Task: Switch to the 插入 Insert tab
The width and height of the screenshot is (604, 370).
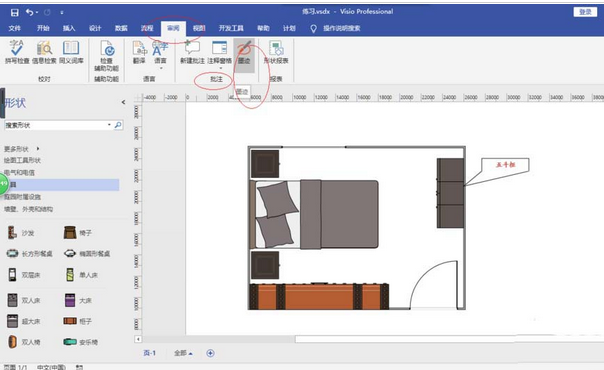Action: (x=69, y=28)
